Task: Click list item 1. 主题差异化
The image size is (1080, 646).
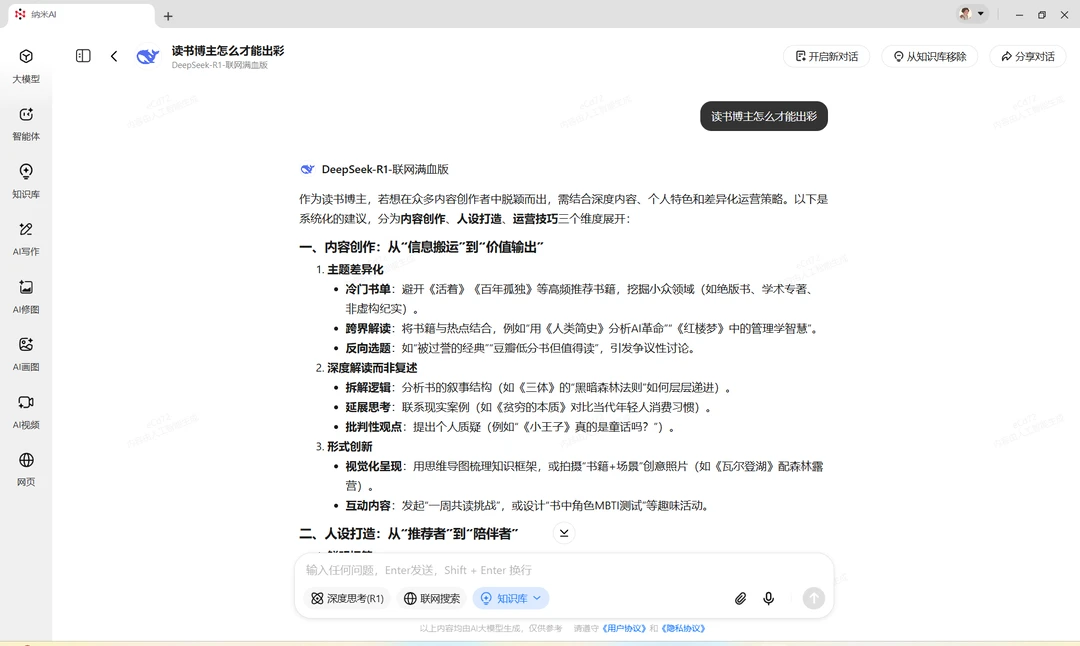Action: point(349,269)
